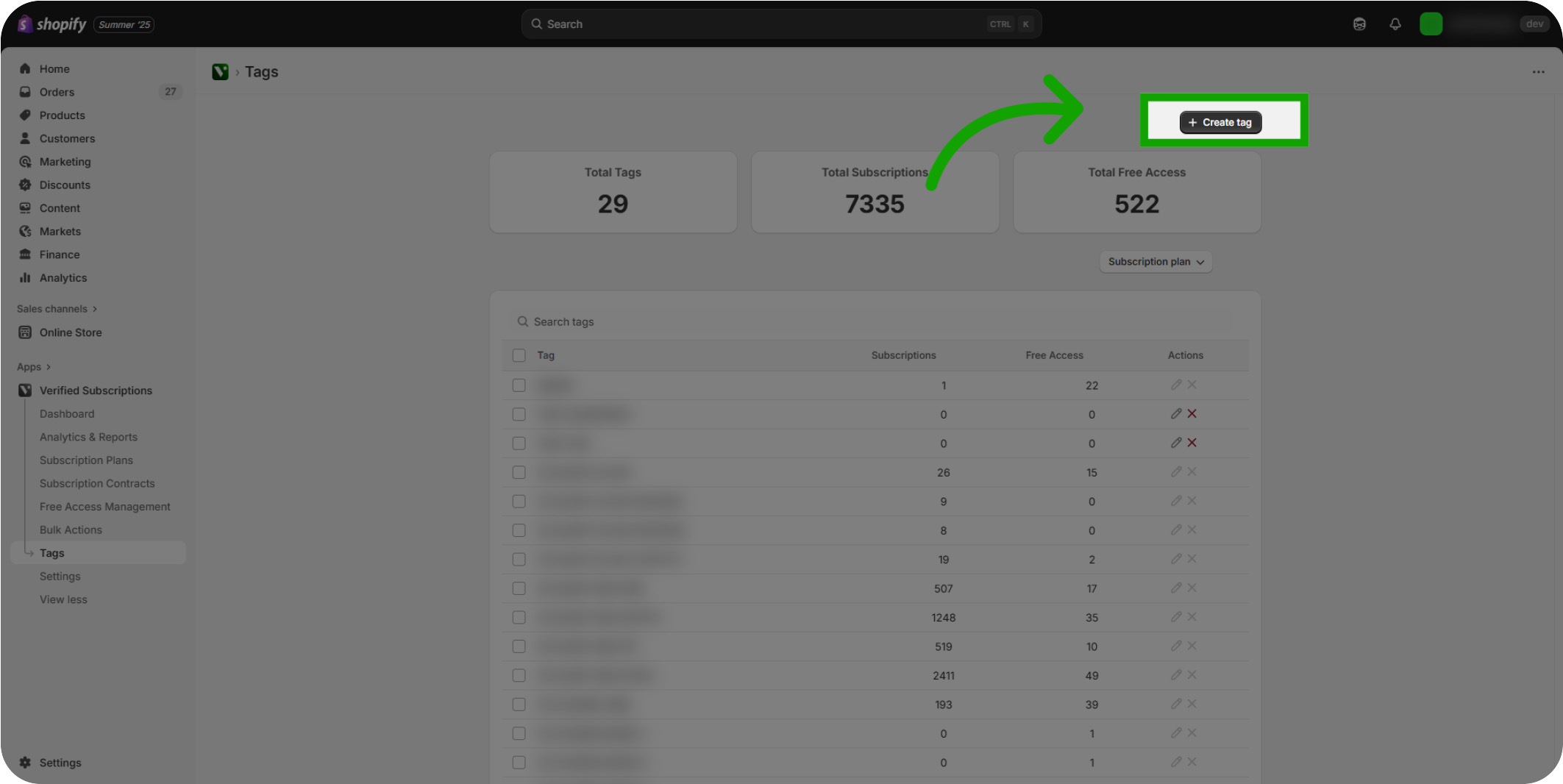The height and width of the screenshot is (784, 1563).
Task: Delete the tag with 193 subscriptions
Action: pyautogui.click(x=1192, y=705)
